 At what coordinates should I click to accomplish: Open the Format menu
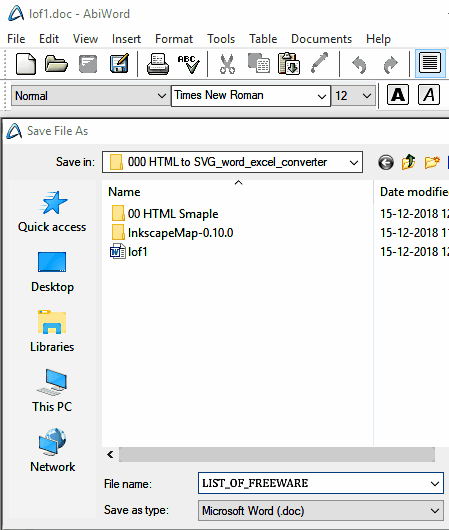coord(174,39)
